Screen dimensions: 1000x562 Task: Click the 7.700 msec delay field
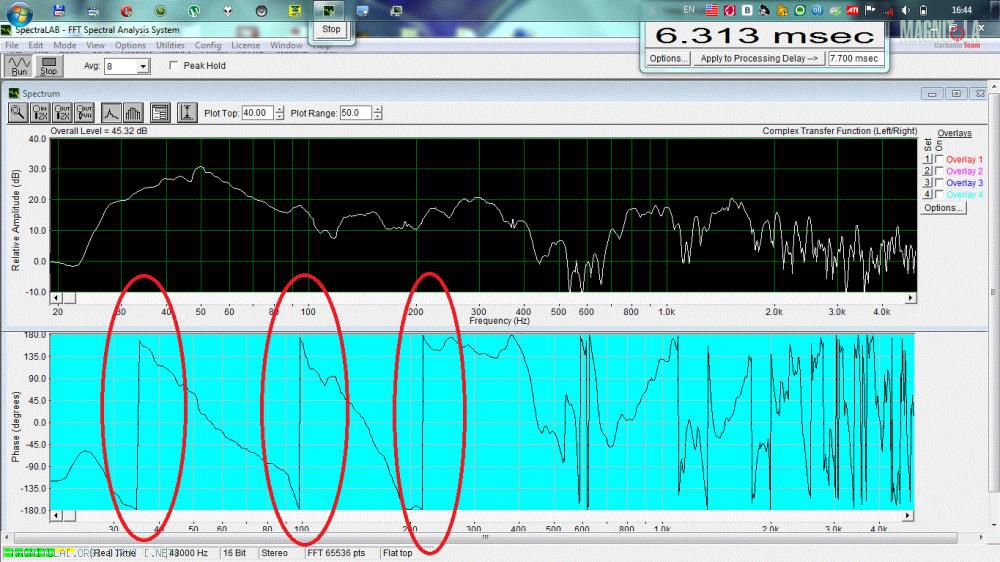[x=855, y=58]
